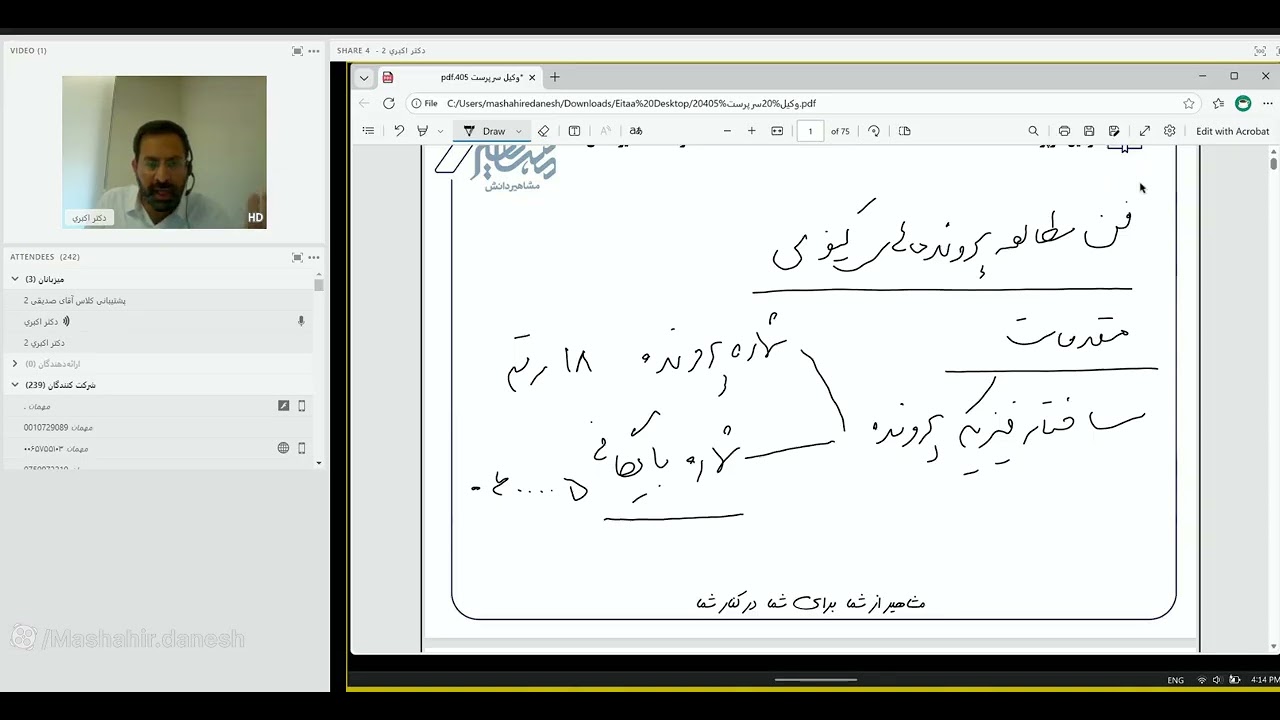Screen dimensions: 1280x720
Task: Click the Save icon in PDF toolbar
Action: point(1089,131)
